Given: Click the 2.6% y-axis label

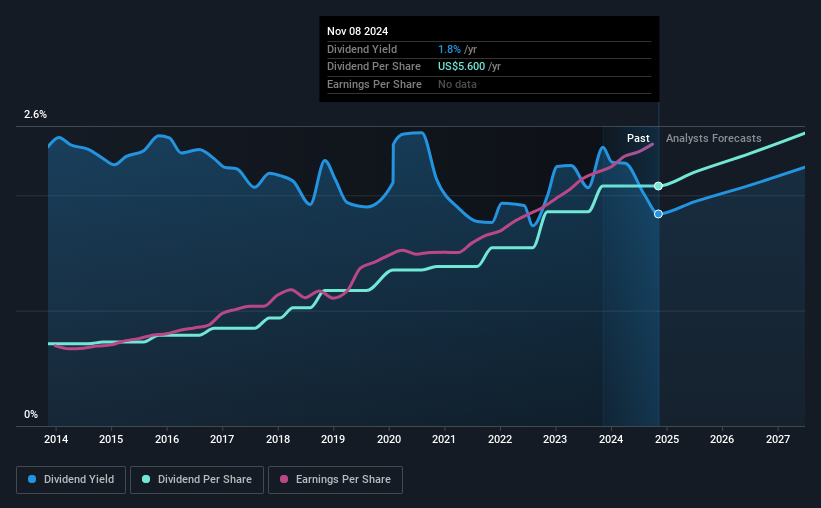Looking at the screenshot, I should (35, 114).
